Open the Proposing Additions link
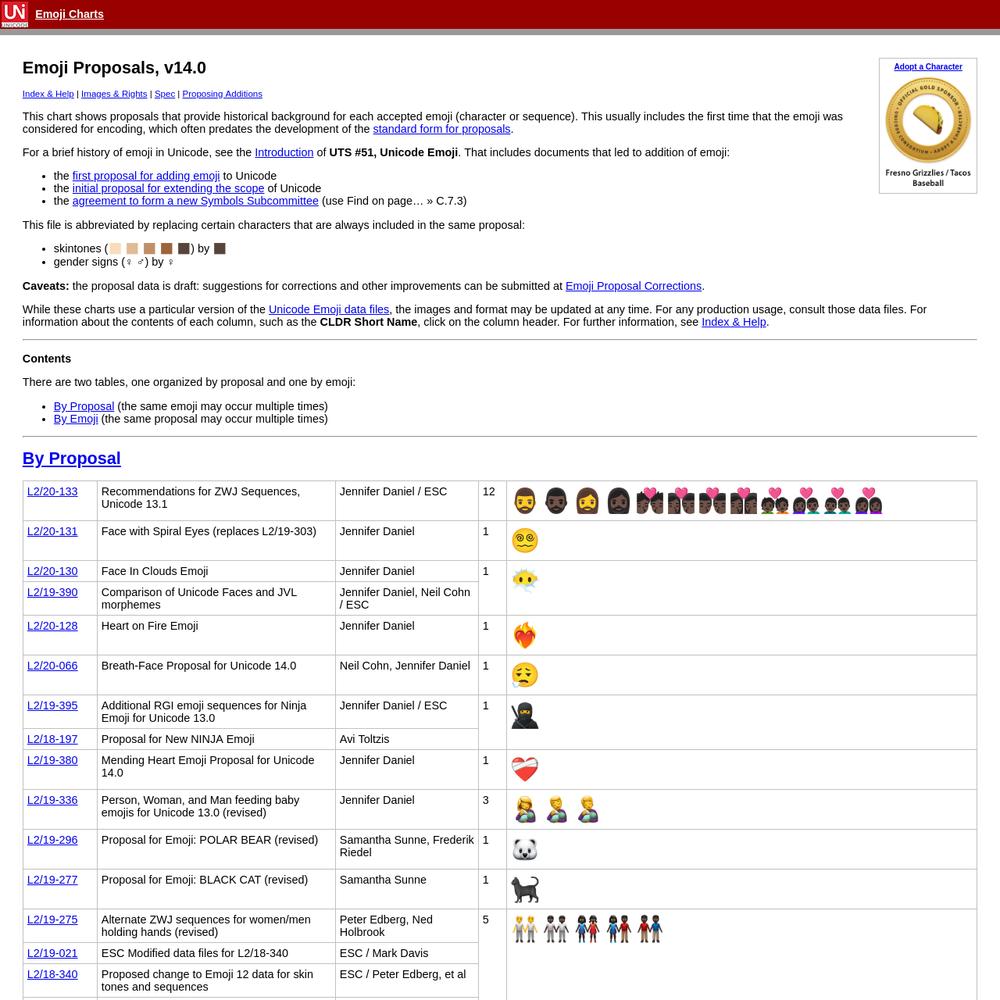Image resolution: width=1000 pixels, height=1000 pixels. point(222,94)
